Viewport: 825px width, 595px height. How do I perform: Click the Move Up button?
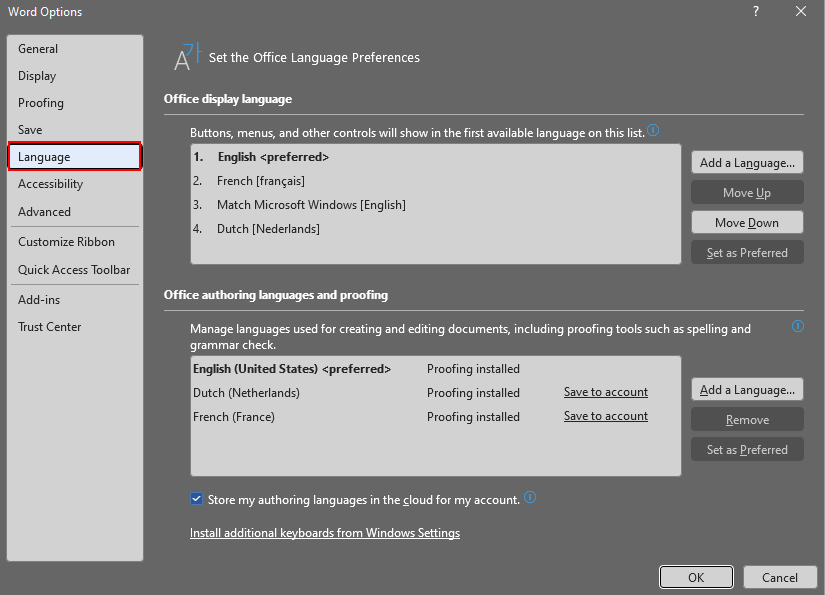tap(747, 193)
